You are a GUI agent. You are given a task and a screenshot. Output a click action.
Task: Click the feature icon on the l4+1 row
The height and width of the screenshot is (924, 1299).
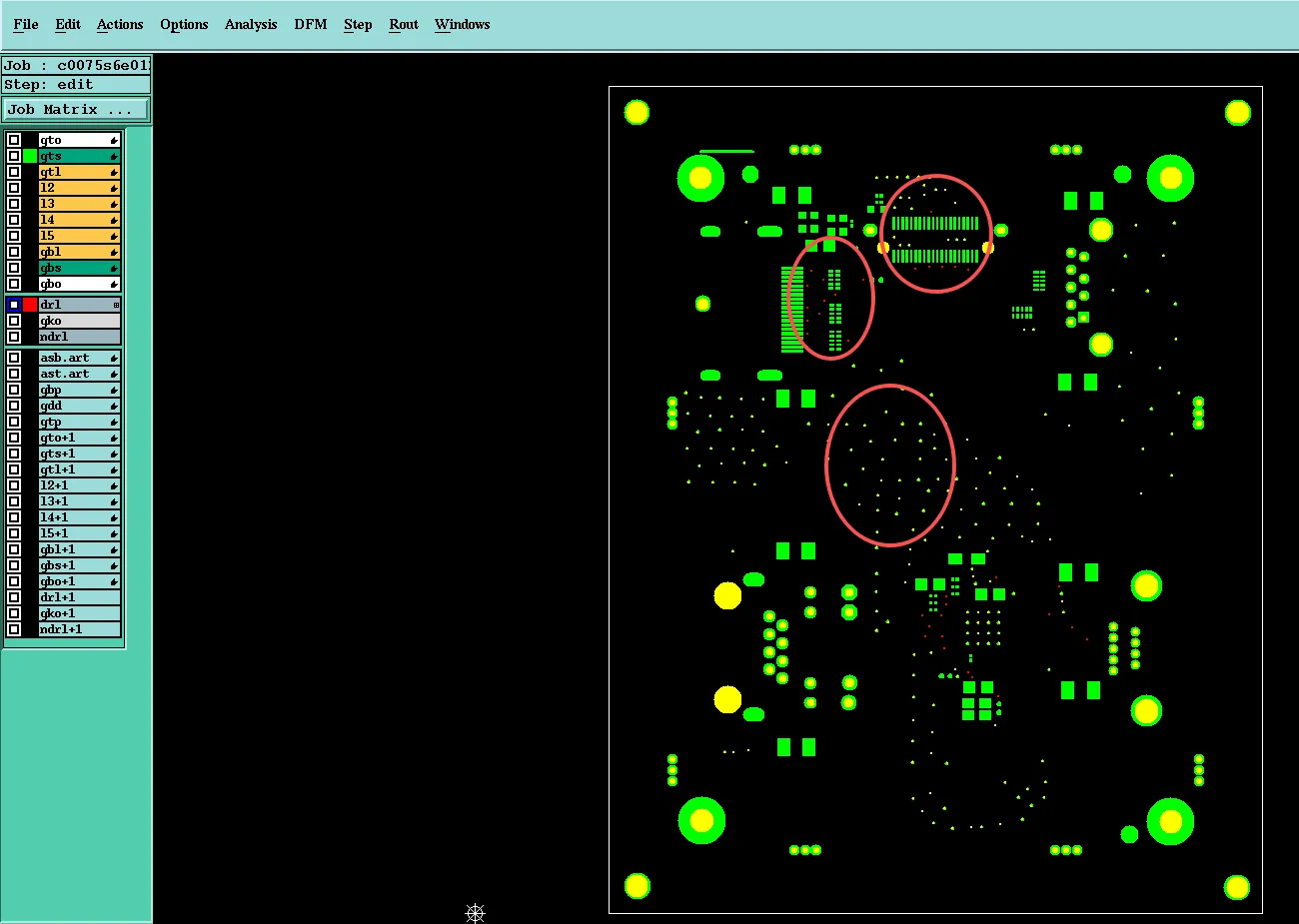pyautogui.click(x=114, y=517)
